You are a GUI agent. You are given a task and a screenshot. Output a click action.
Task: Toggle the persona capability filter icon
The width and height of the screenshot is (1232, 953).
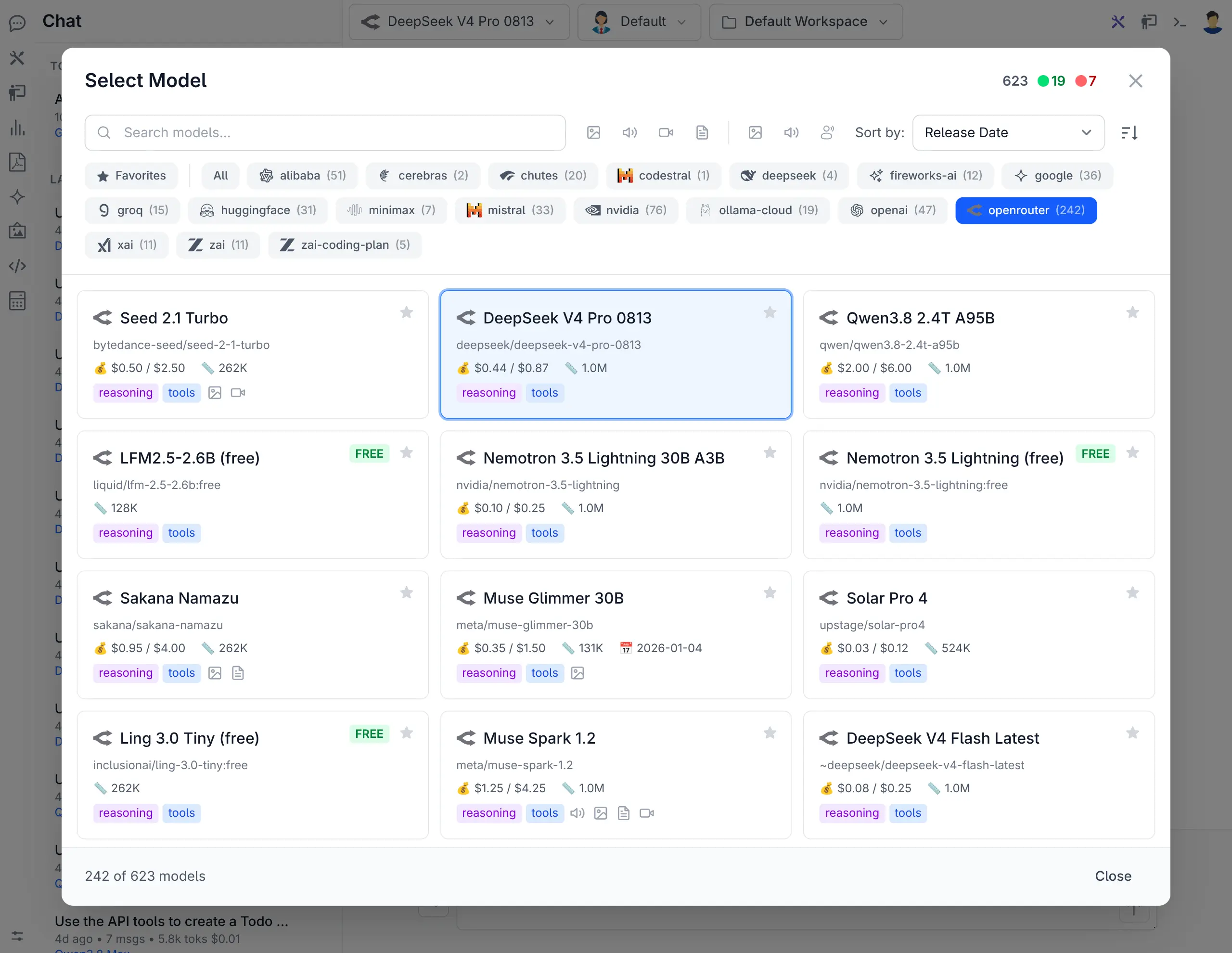(x=828, y=132)
